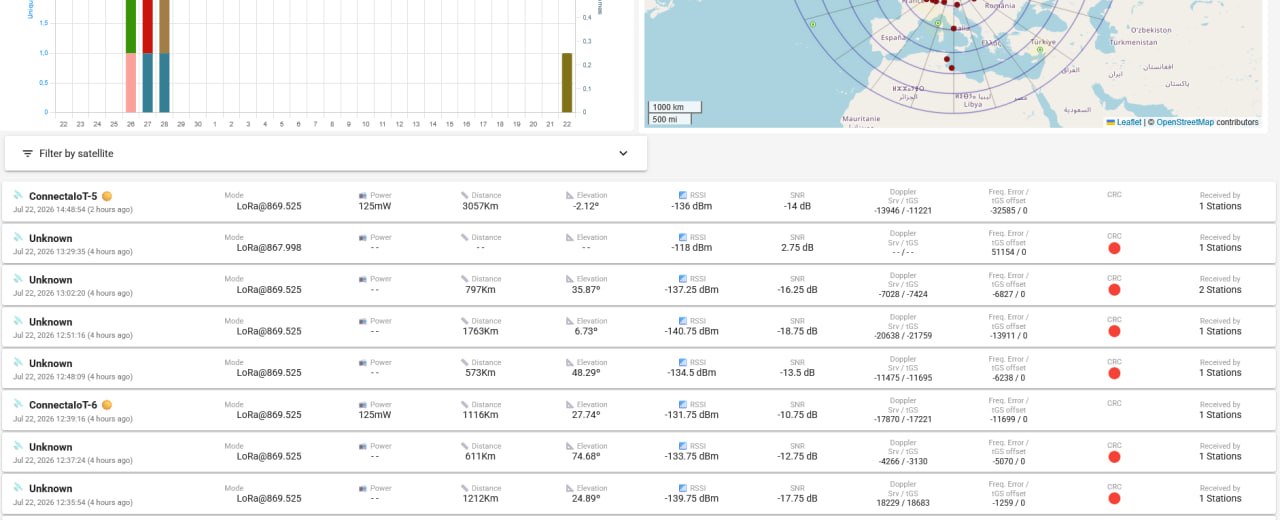Viewport: 1280px width, 520px height.
Task: Open the Leaflet attribution link
Action: (x=1124, y=122)
